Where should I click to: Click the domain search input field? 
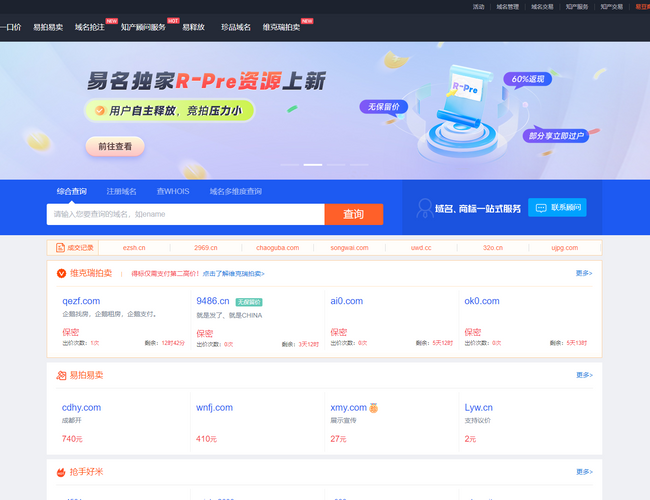[186, 214]
